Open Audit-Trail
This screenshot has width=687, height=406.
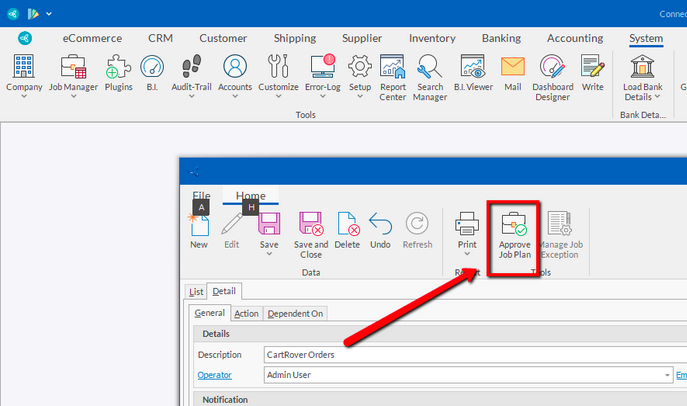point(191,73)
